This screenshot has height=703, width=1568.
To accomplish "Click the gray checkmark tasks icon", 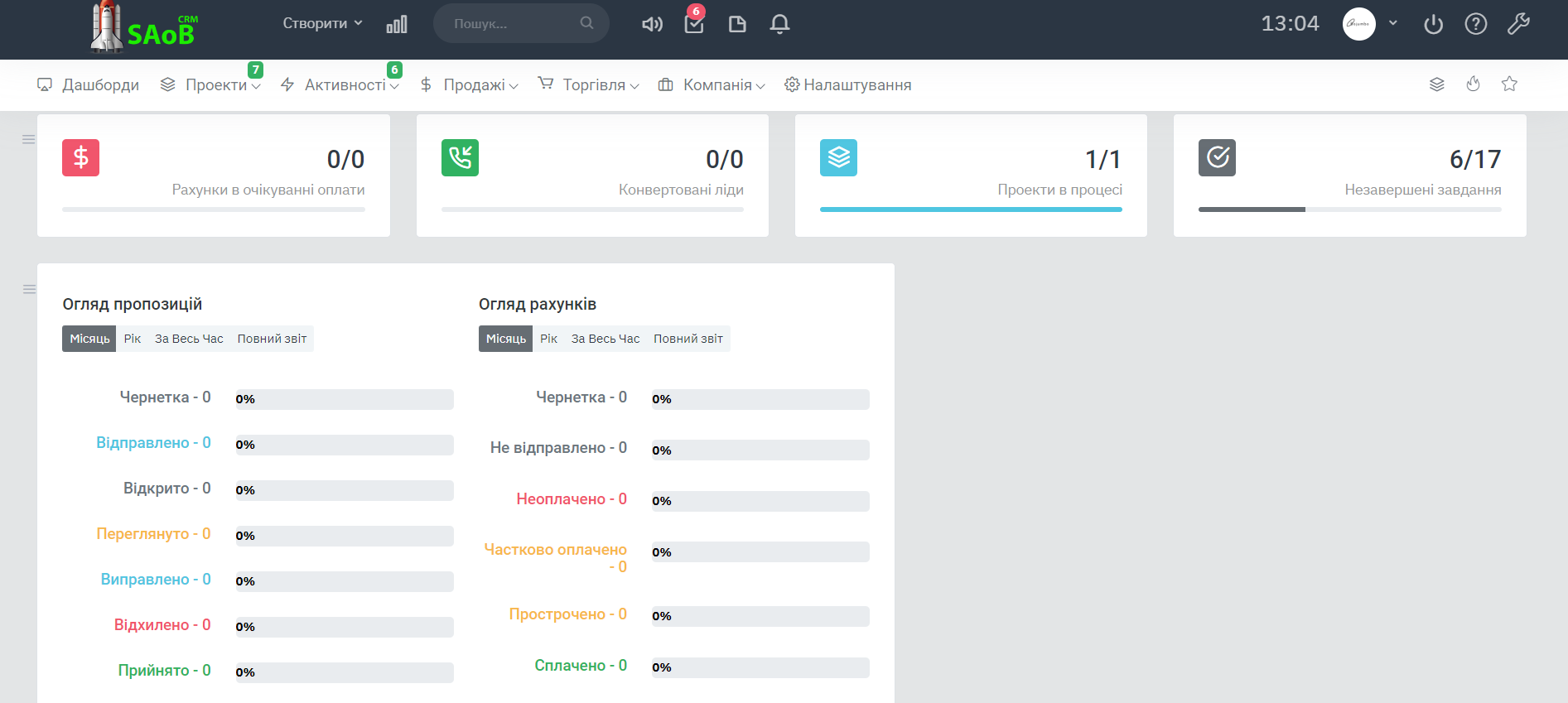I will pyautogui.click(x=1217, y=157).
